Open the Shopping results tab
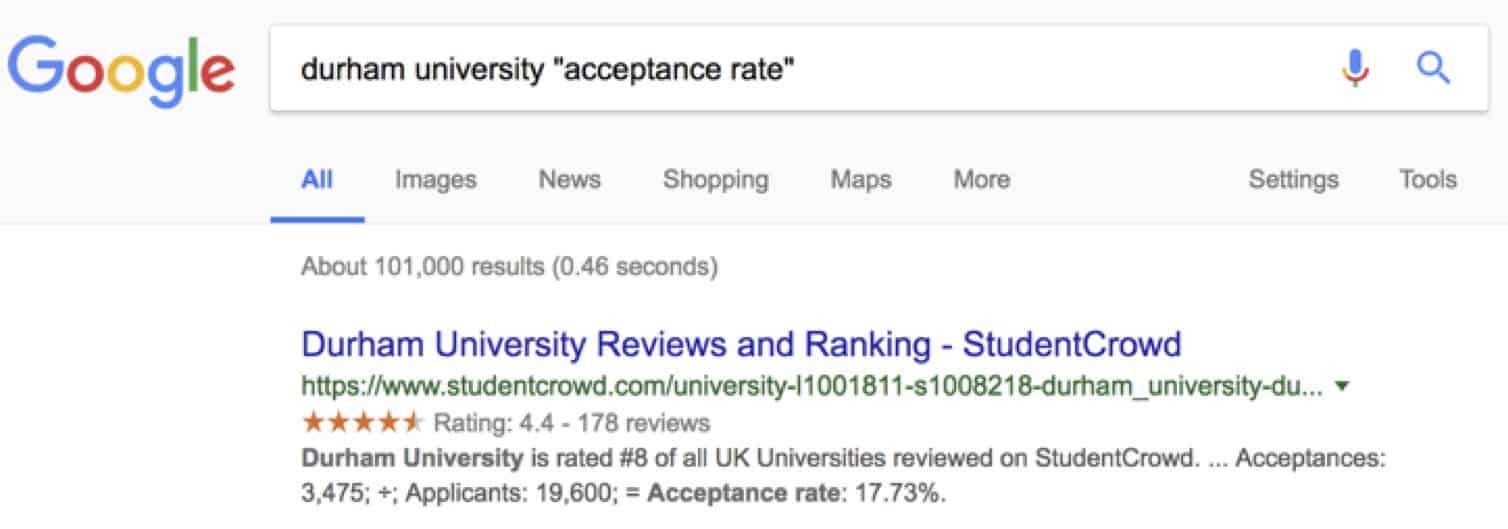The height and width of the screenshot is (529, 1508). coord(716,180)
